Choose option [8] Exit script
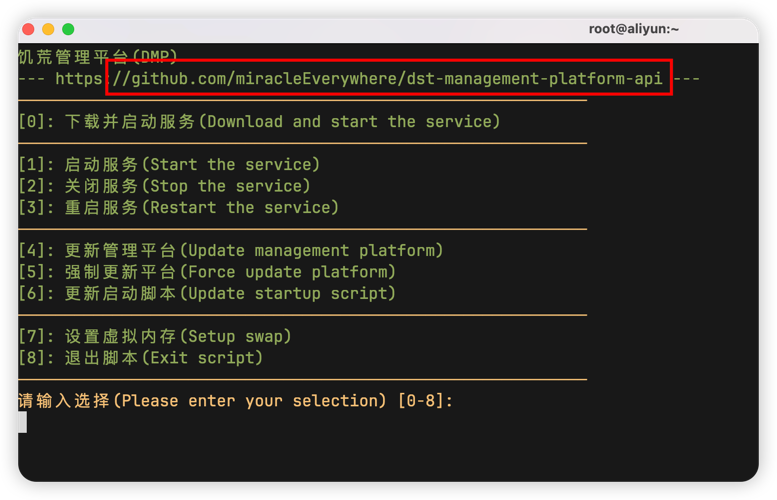Image resolution: width=777 pixels, height=500 pixels. click(140, 358)
